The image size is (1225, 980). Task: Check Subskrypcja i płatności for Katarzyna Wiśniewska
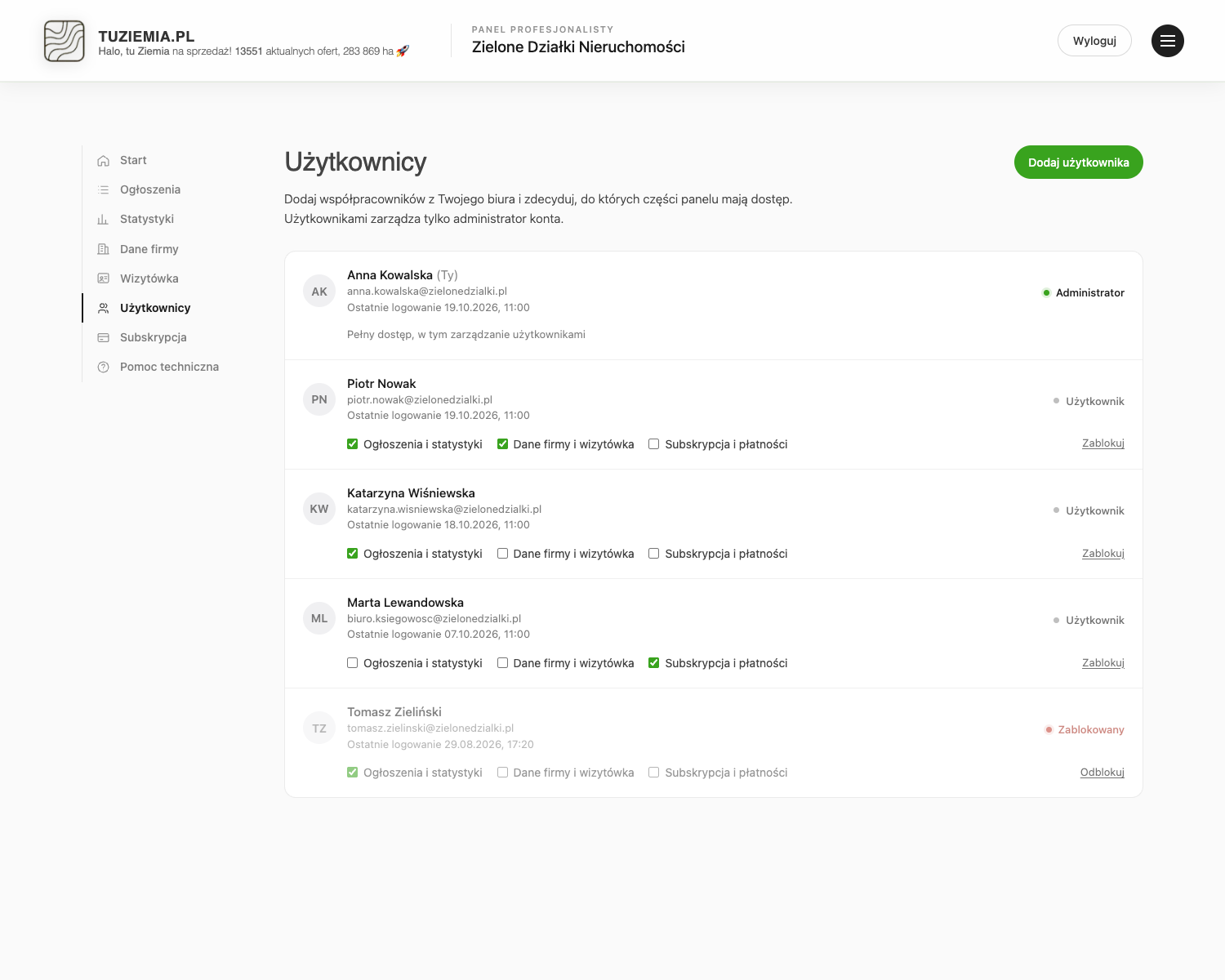(x=654, y=554)
